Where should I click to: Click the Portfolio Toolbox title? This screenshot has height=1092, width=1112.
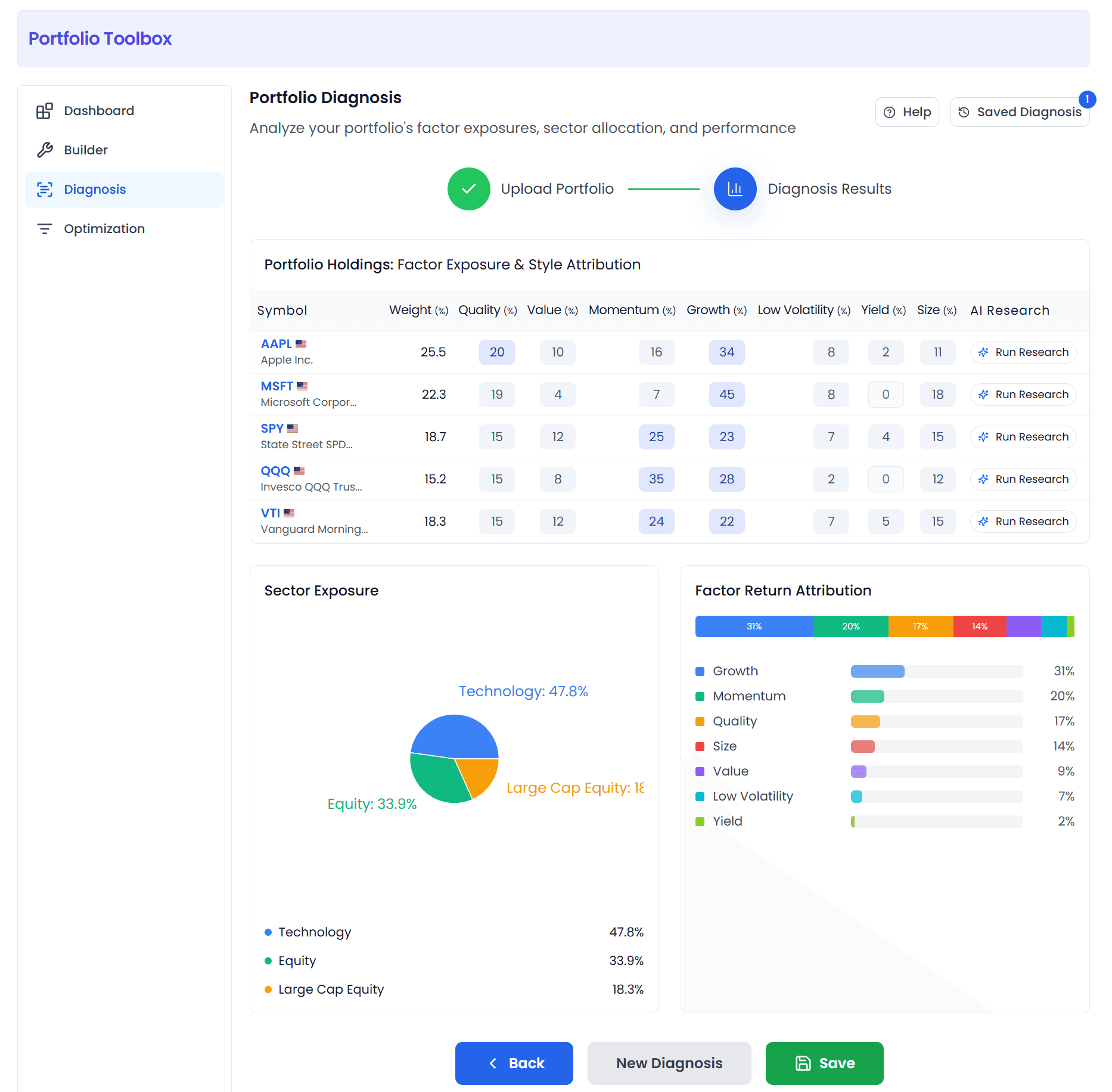coord(100,39)
